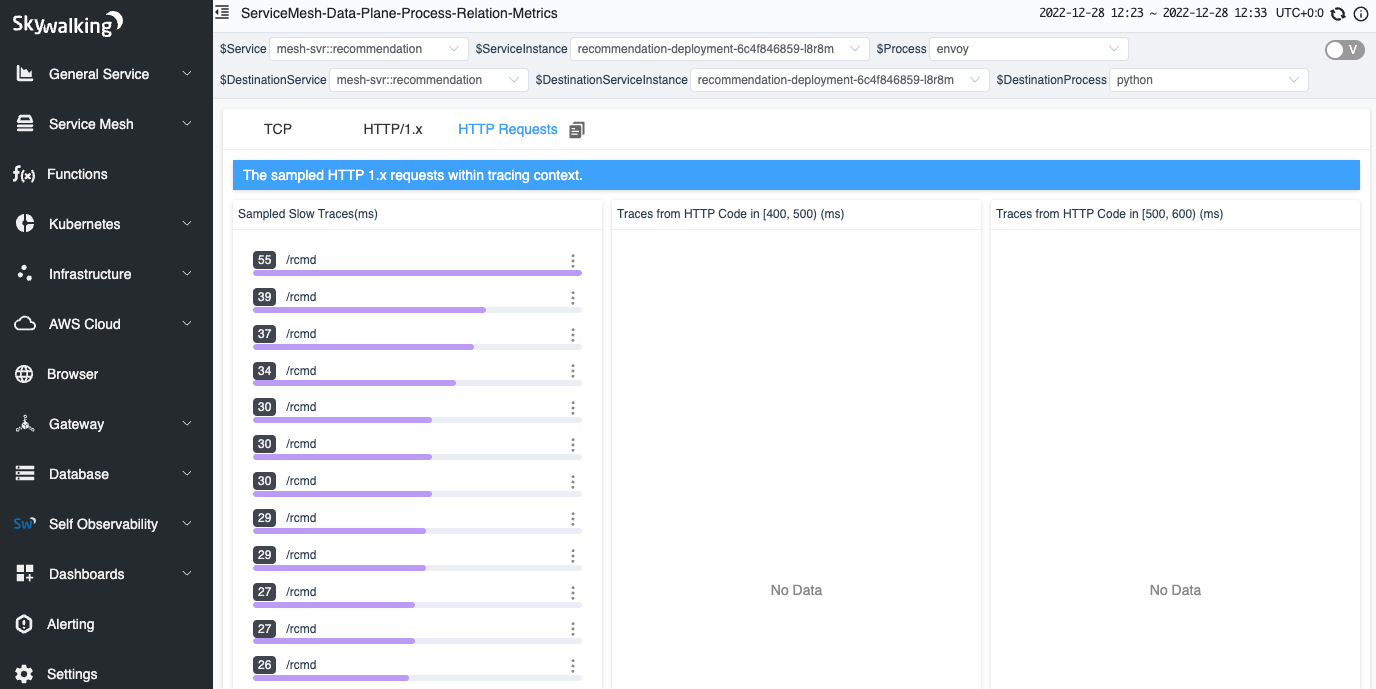
Task: Open the kebab menu on the 55ms trace
Action: point(572,260)
